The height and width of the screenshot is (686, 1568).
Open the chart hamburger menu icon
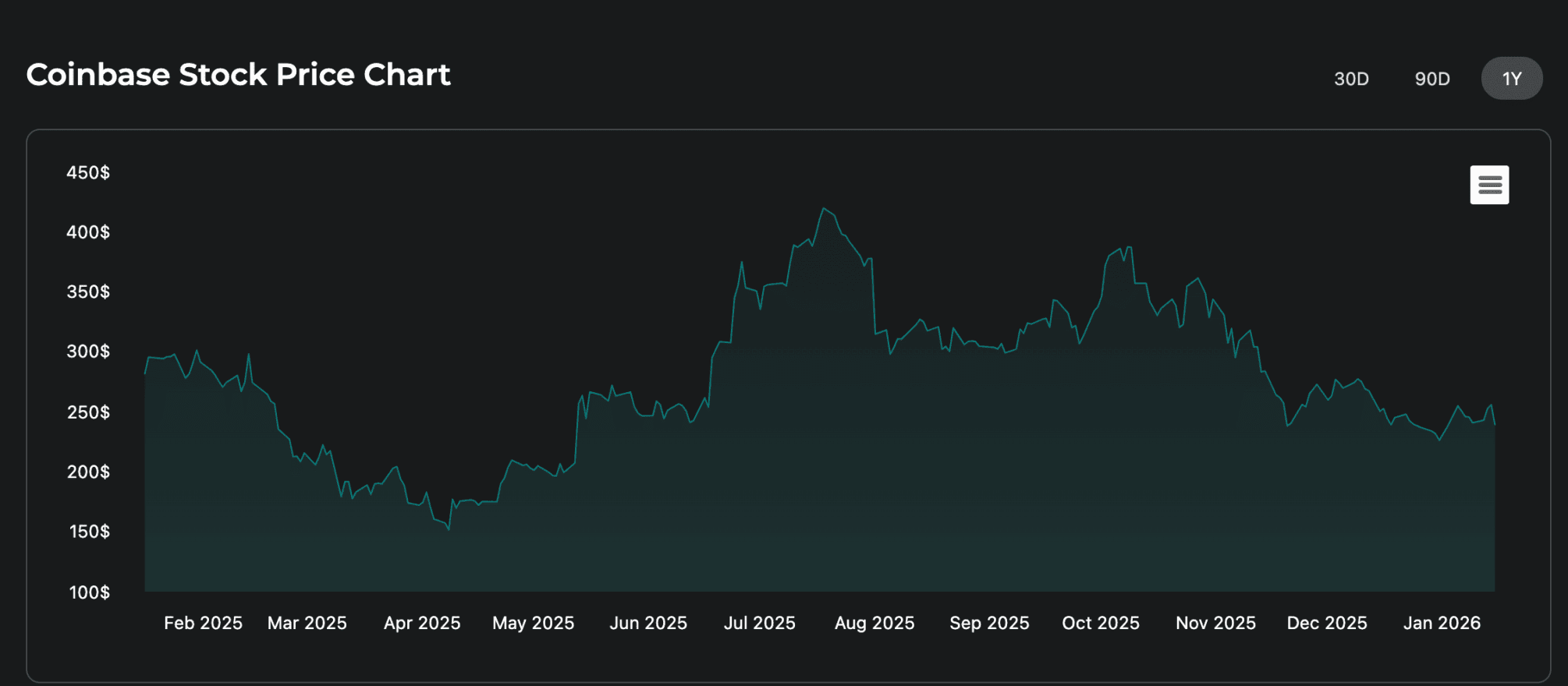coord(1489,185)
